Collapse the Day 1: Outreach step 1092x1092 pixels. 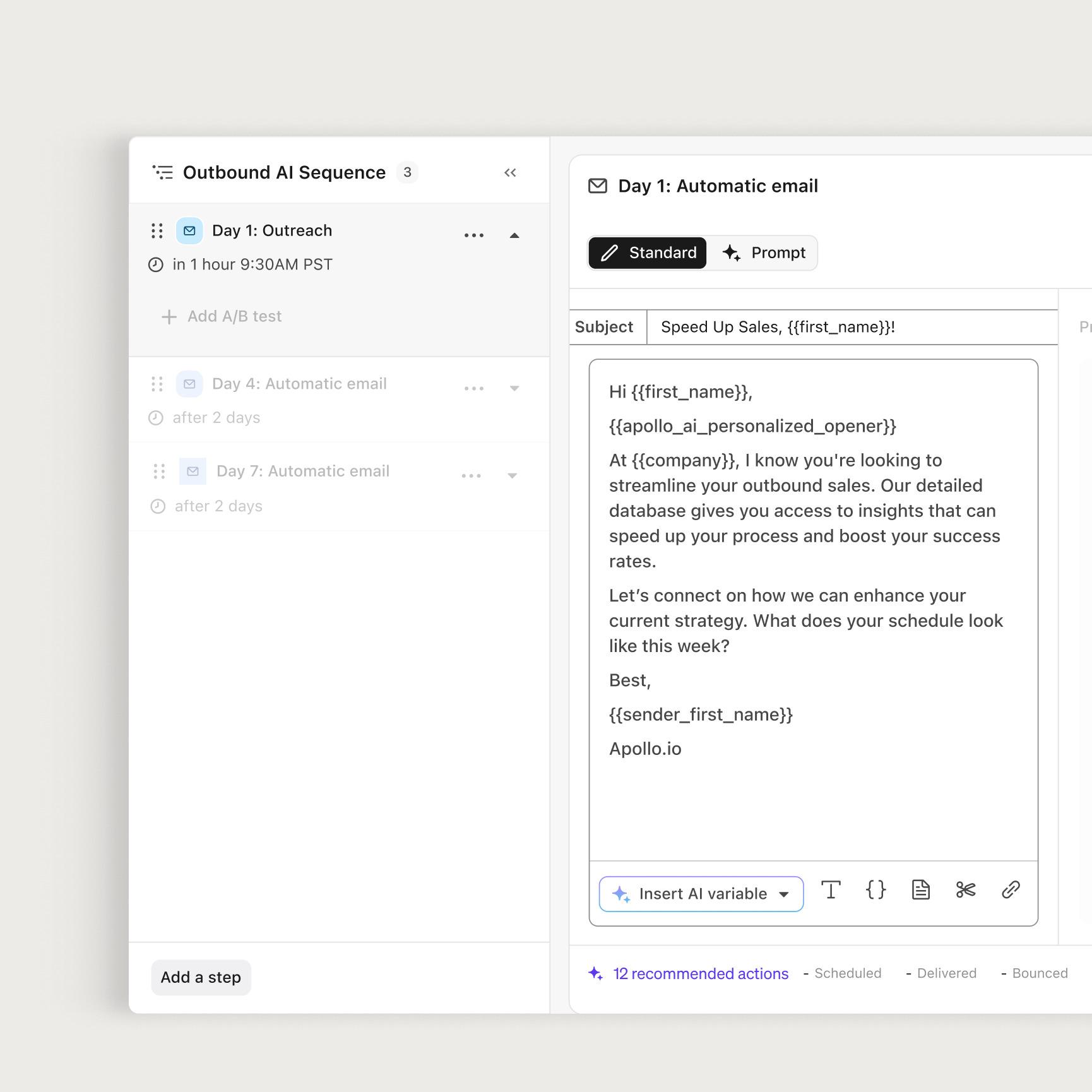514,235
